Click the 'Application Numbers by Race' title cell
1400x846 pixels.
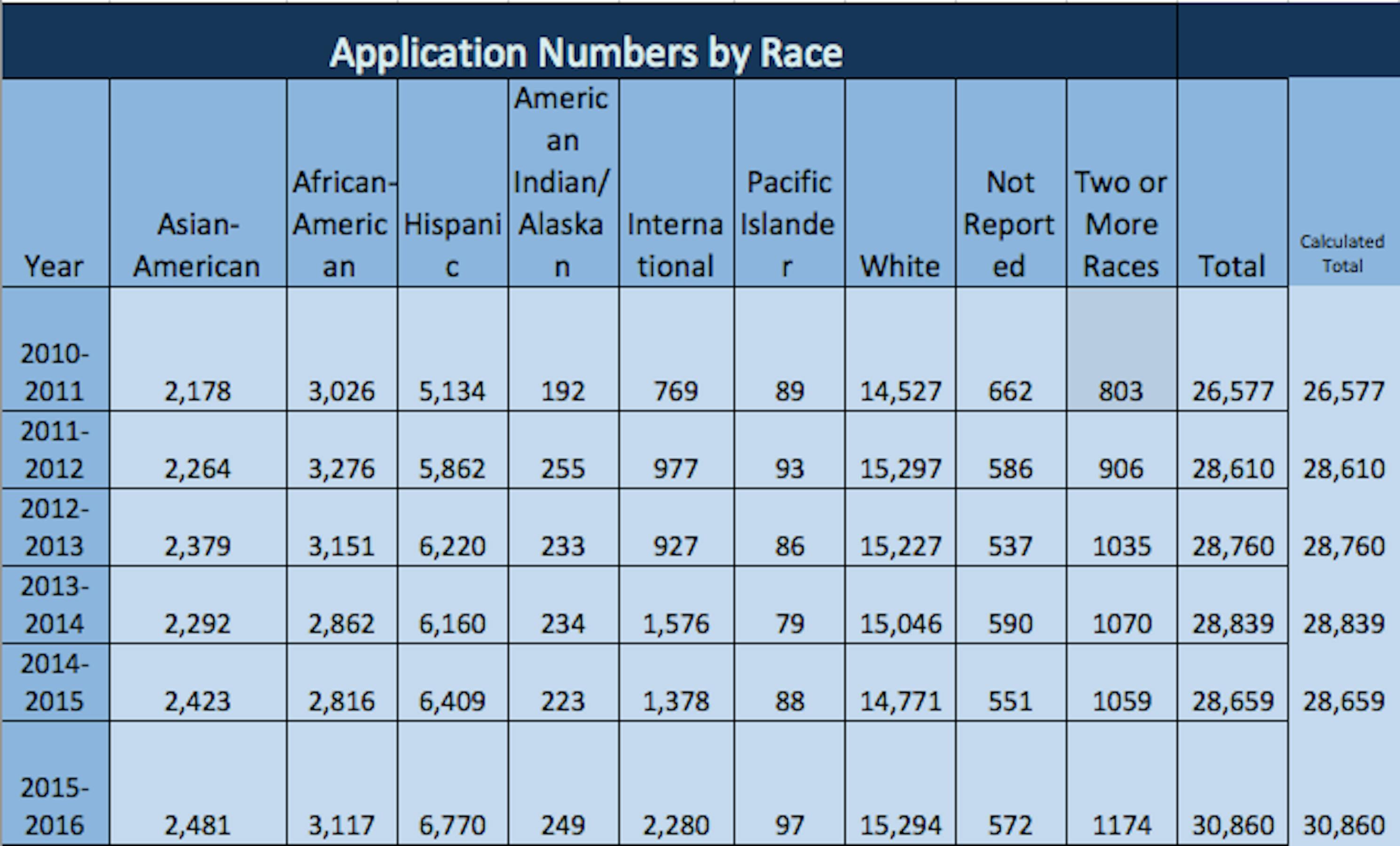click(586, 52)
